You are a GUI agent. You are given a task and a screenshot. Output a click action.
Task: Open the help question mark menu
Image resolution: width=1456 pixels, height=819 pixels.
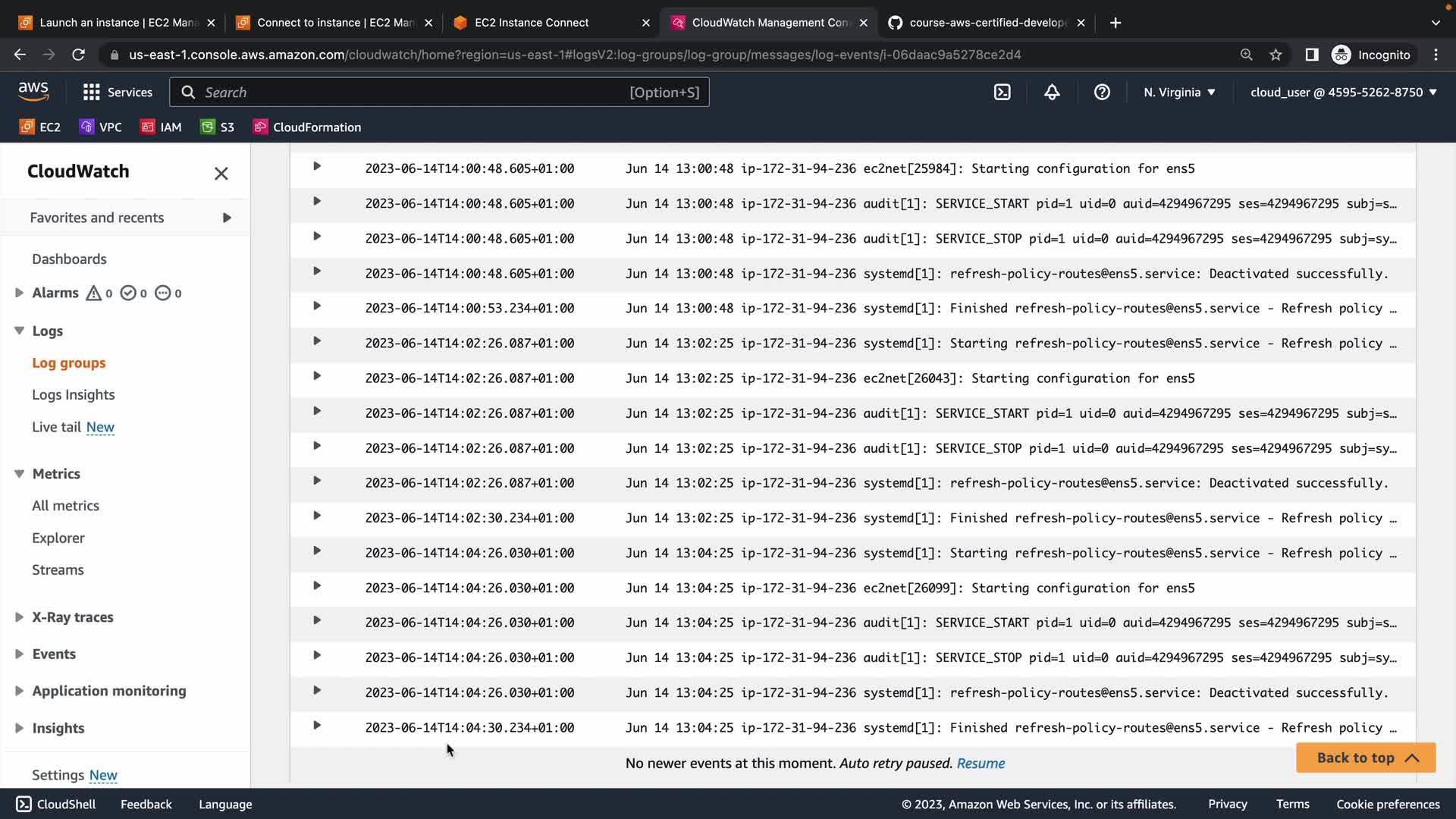point(1102,93)
